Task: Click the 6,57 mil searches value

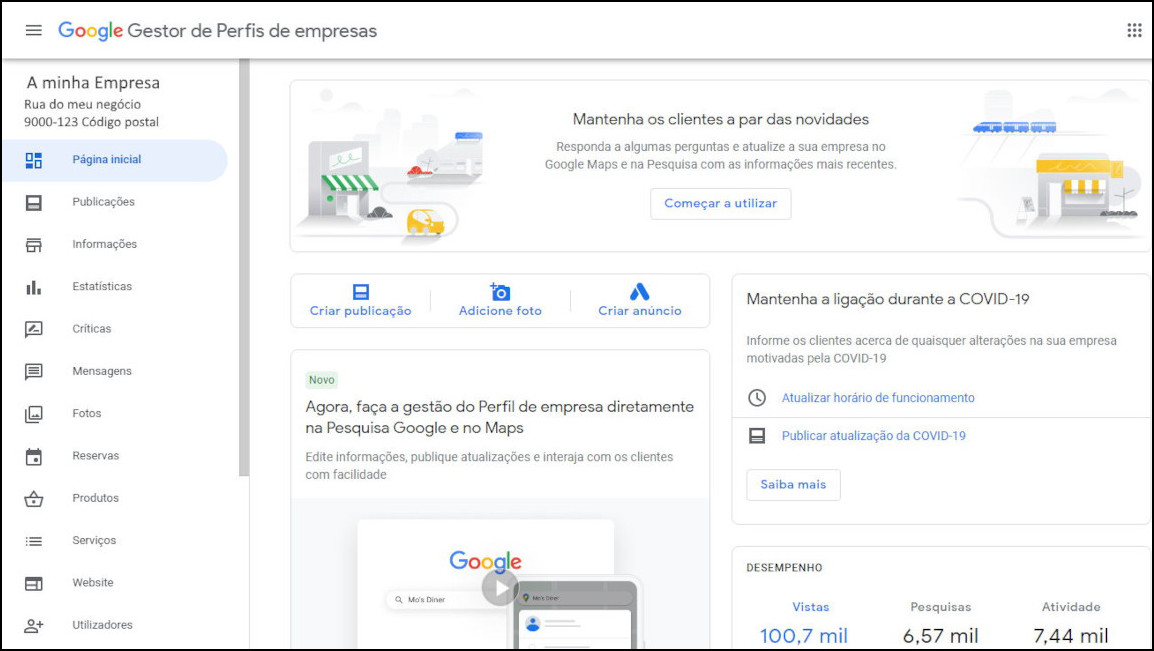Action: coord(941,636)
